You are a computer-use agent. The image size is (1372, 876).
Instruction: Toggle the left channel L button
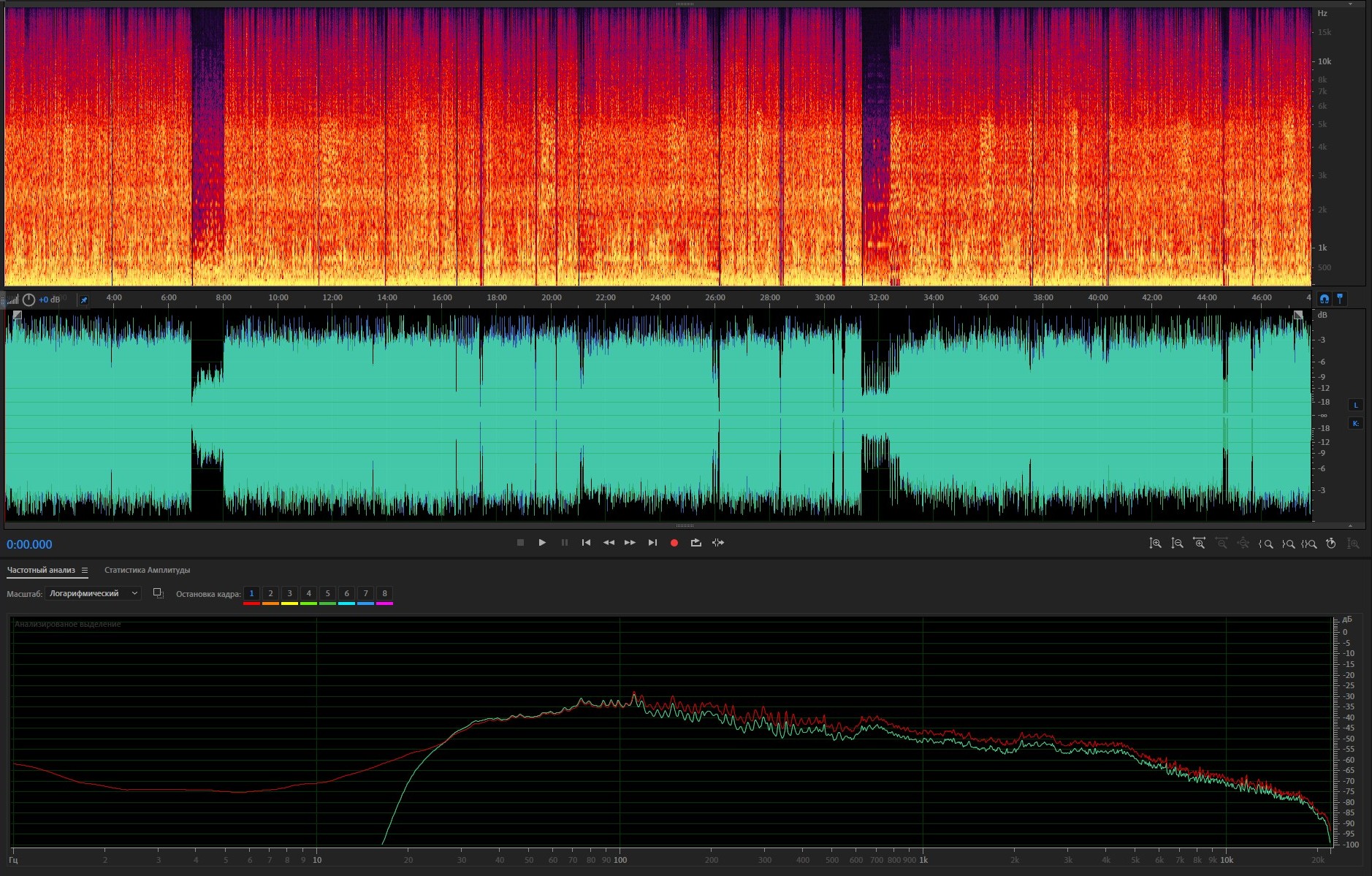1355,405
